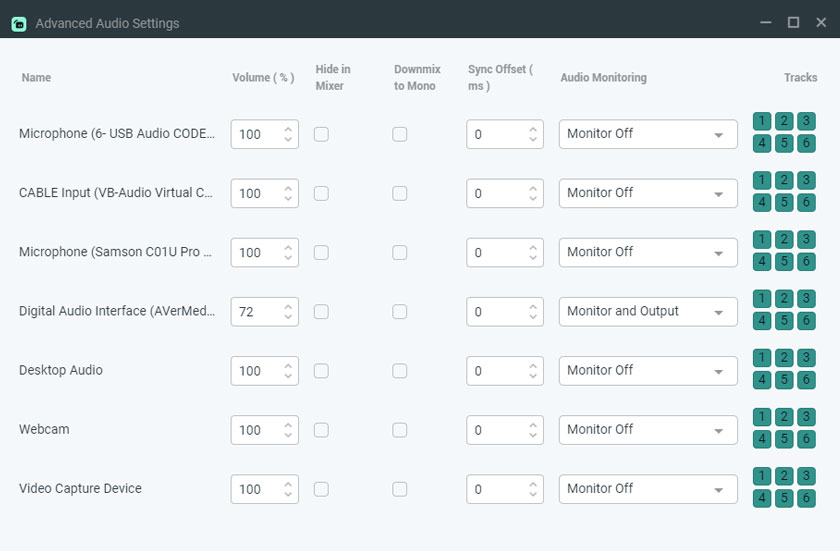Check Downmix to Mono for Digital Audio Interface

400,312
